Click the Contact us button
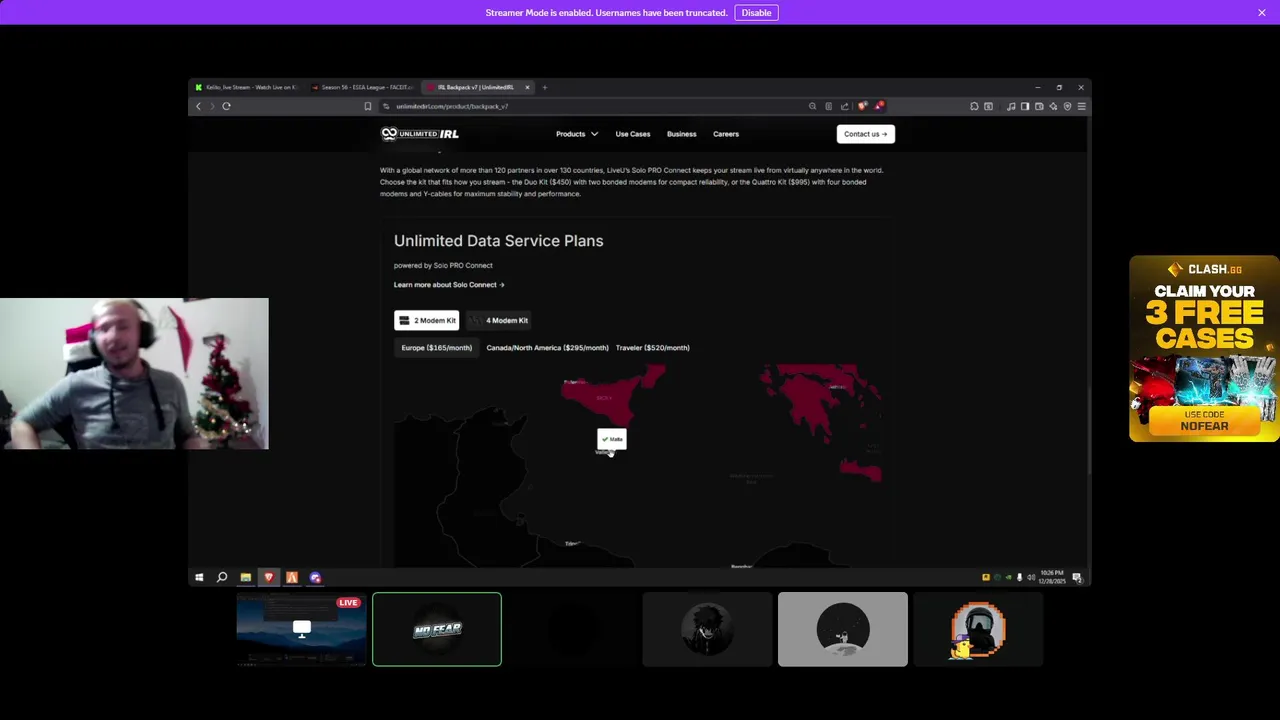The image size is (1280, 720). (x=865, y=134)
